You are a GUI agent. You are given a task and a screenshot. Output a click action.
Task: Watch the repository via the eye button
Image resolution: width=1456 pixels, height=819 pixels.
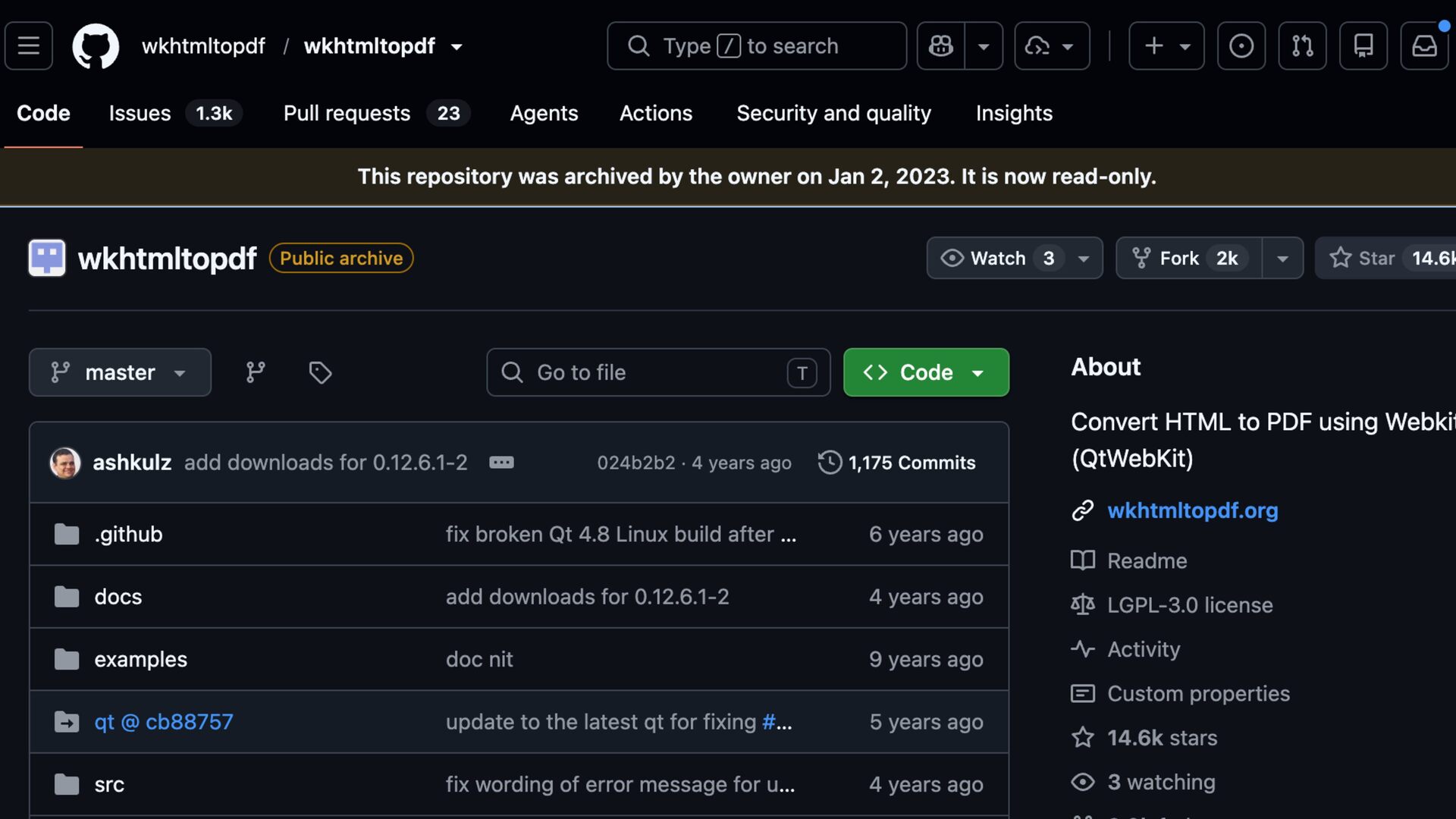click(x=998, y=258)
